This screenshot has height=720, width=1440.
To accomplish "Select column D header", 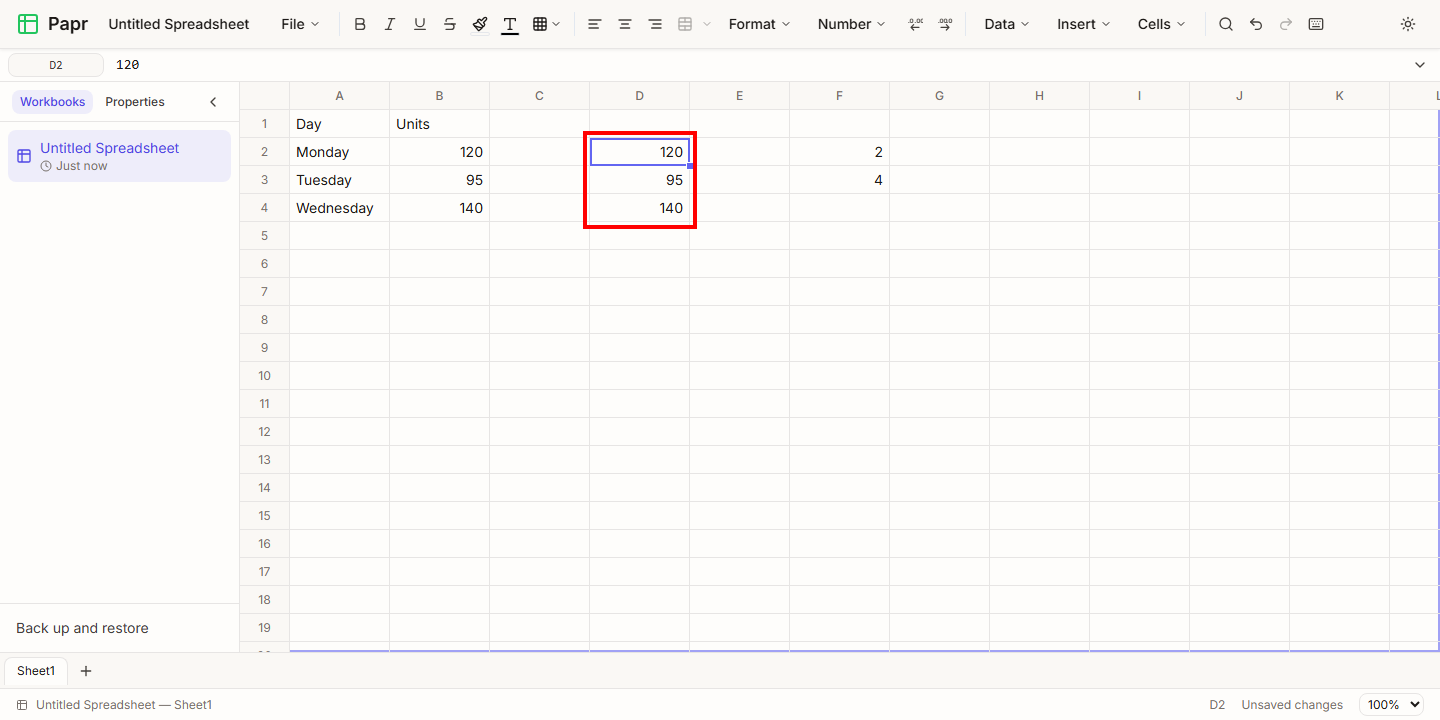I will click(640, 96).
